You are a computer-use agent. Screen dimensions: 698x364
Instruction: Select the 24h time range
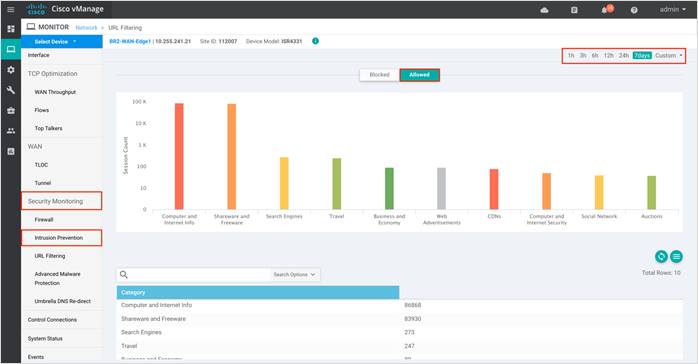click(x=624, y=56)
